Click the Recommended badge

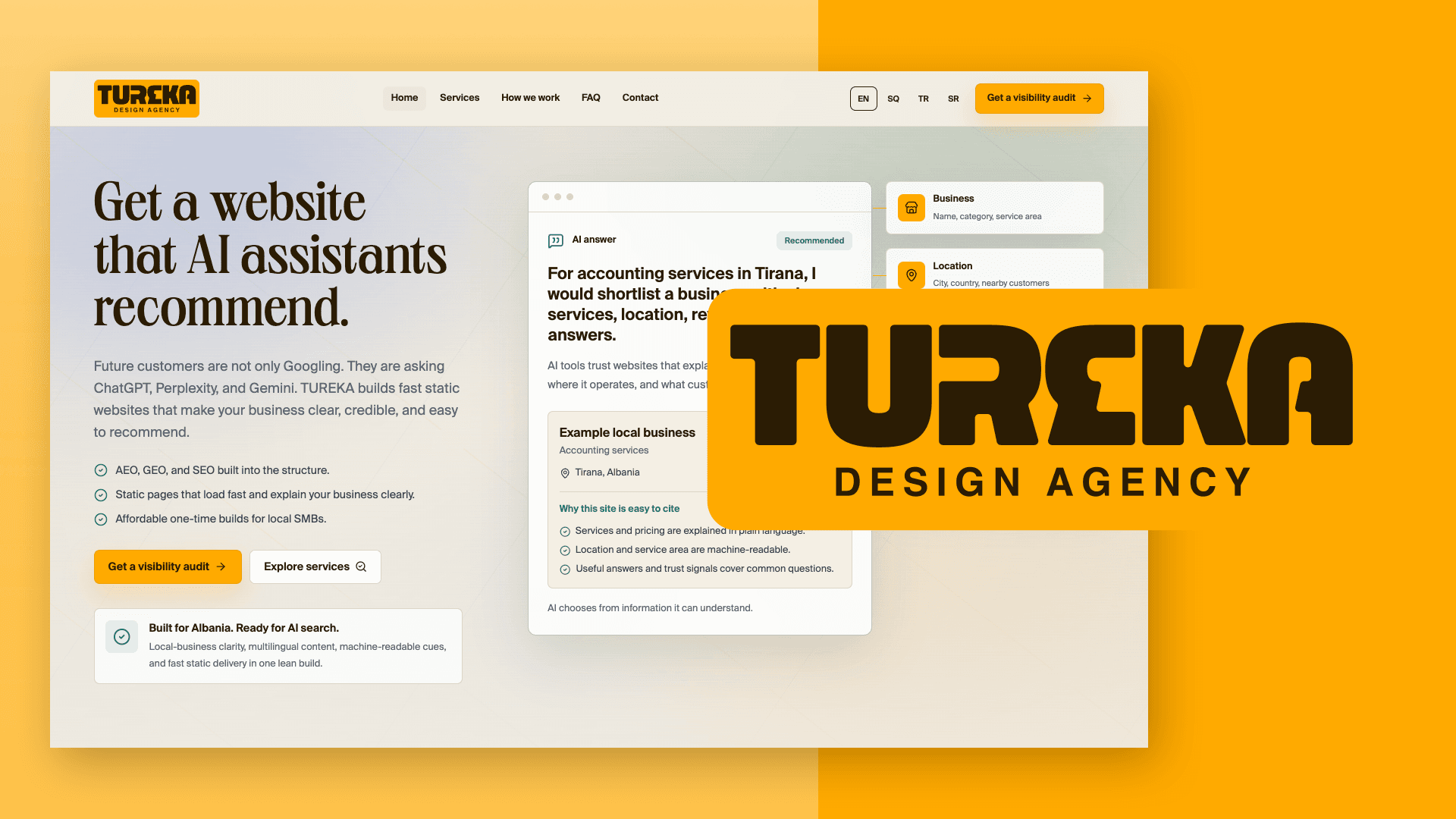tap(814, 240)
